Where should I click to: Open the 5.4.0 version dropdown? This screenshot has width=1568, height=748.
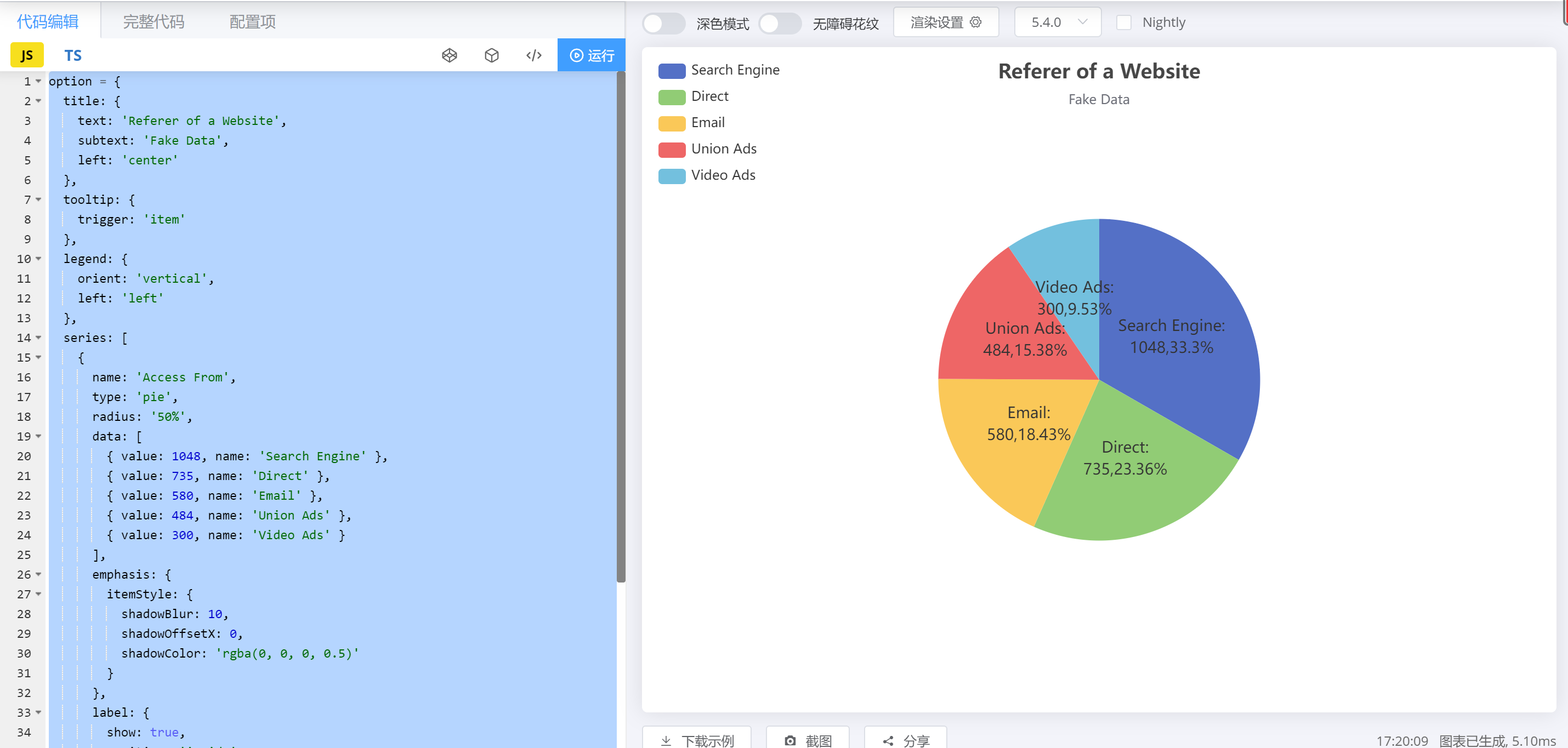click(x=1058, y=22)
